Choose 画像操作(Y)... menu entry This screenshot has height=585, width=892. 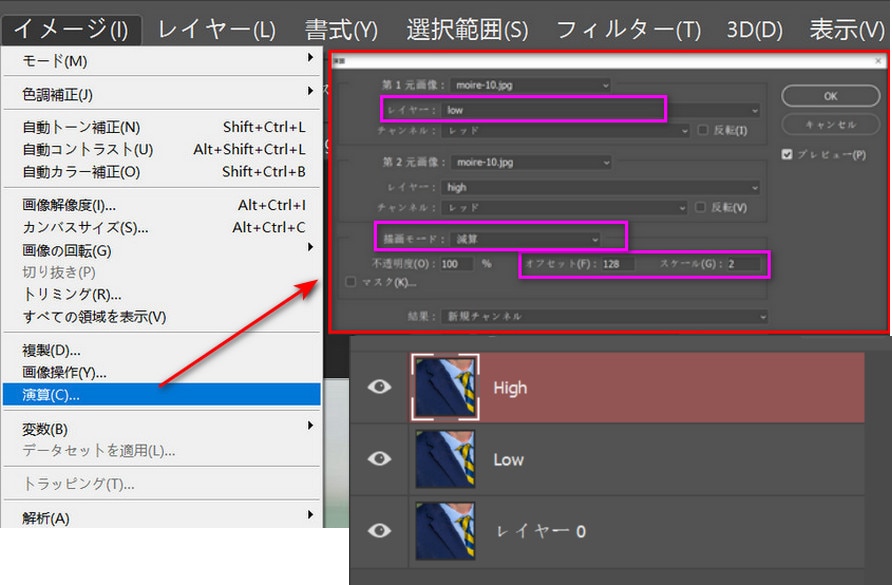pyautogui.click(x=162, y=372)
